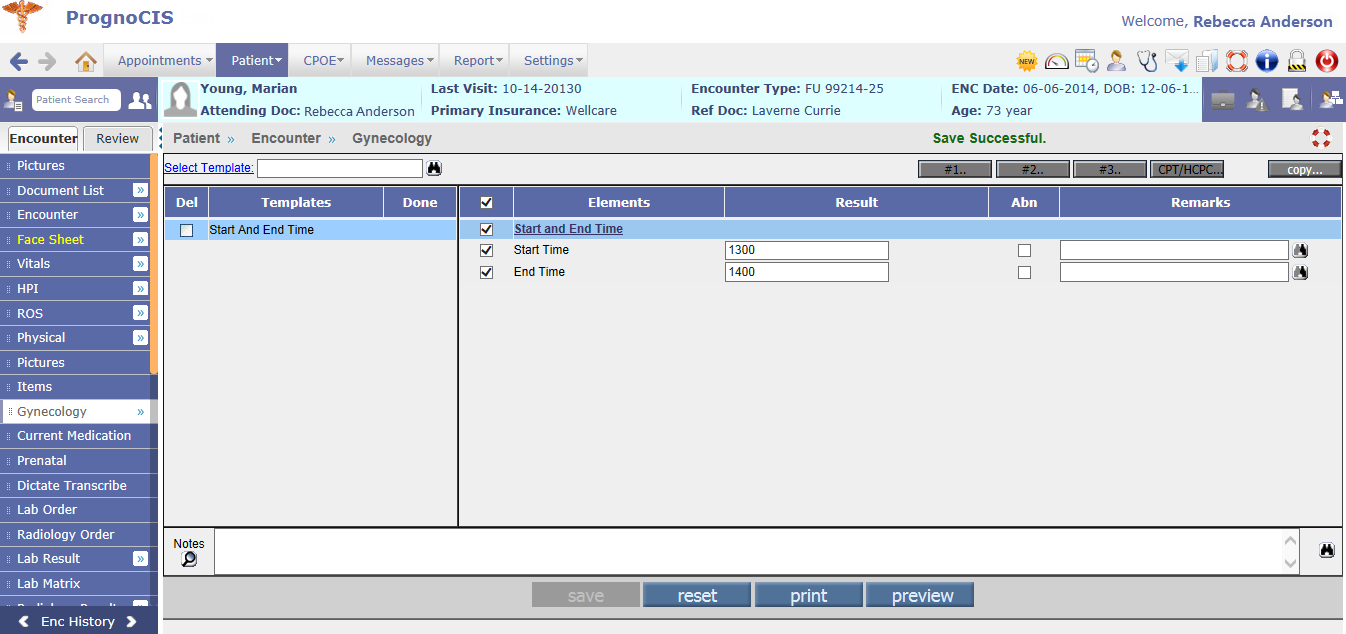Image resolution: width=1346 pixels, height=634 pixels.
Task: Click the blue information icon
Action: click(1267, 61)
